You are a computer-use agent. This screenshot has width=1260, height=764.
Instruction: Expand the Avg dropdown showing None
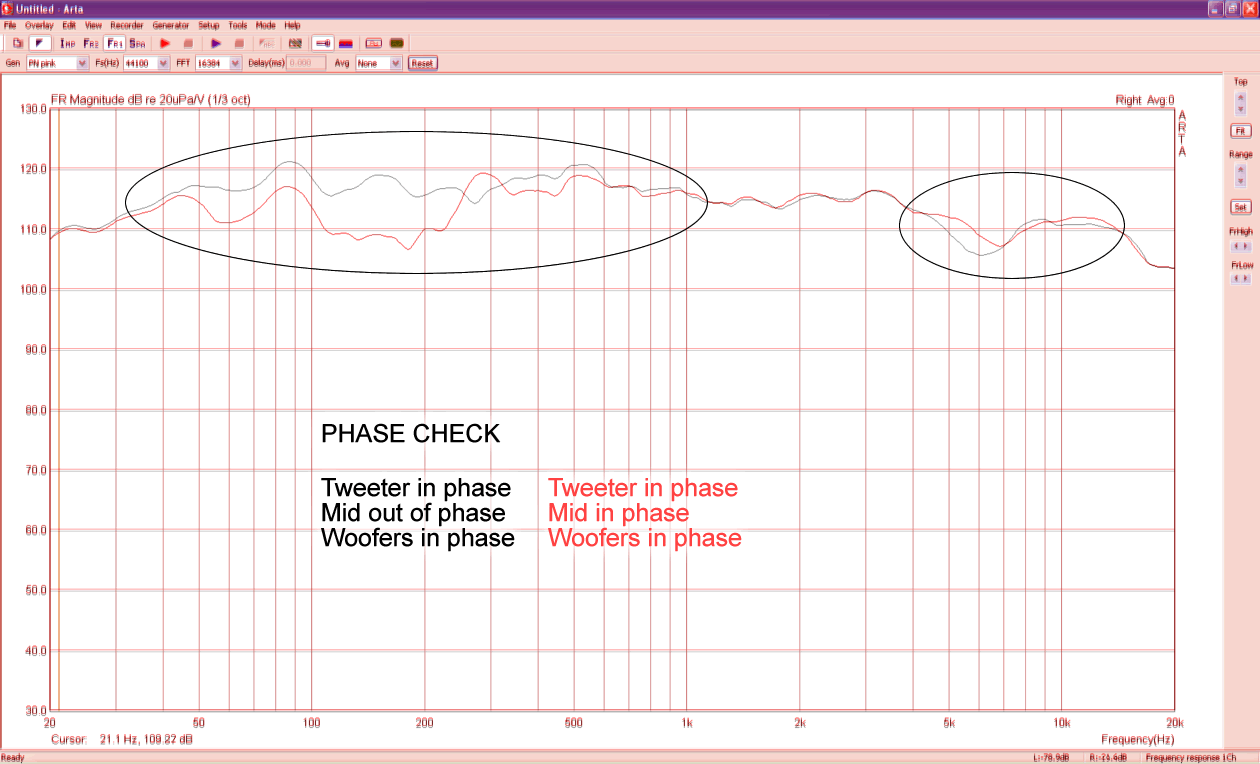point(396,63)
